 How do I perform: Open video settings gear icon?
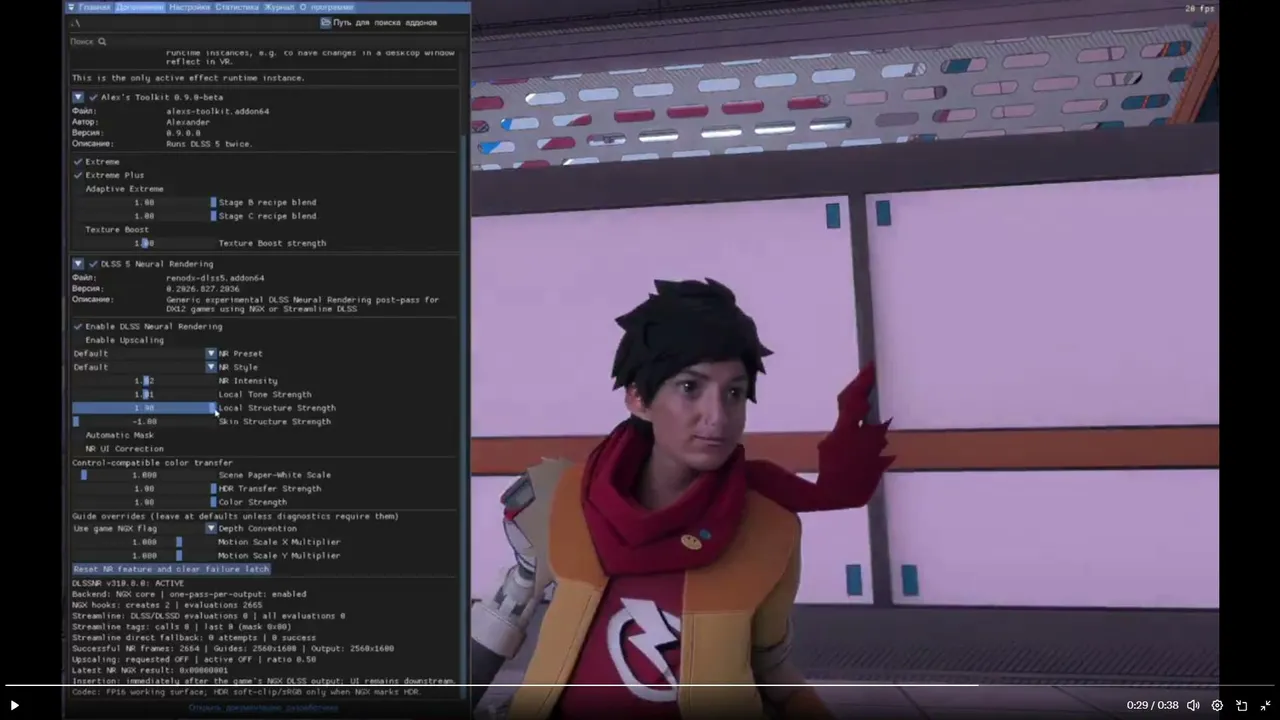tap(1217, 705)
